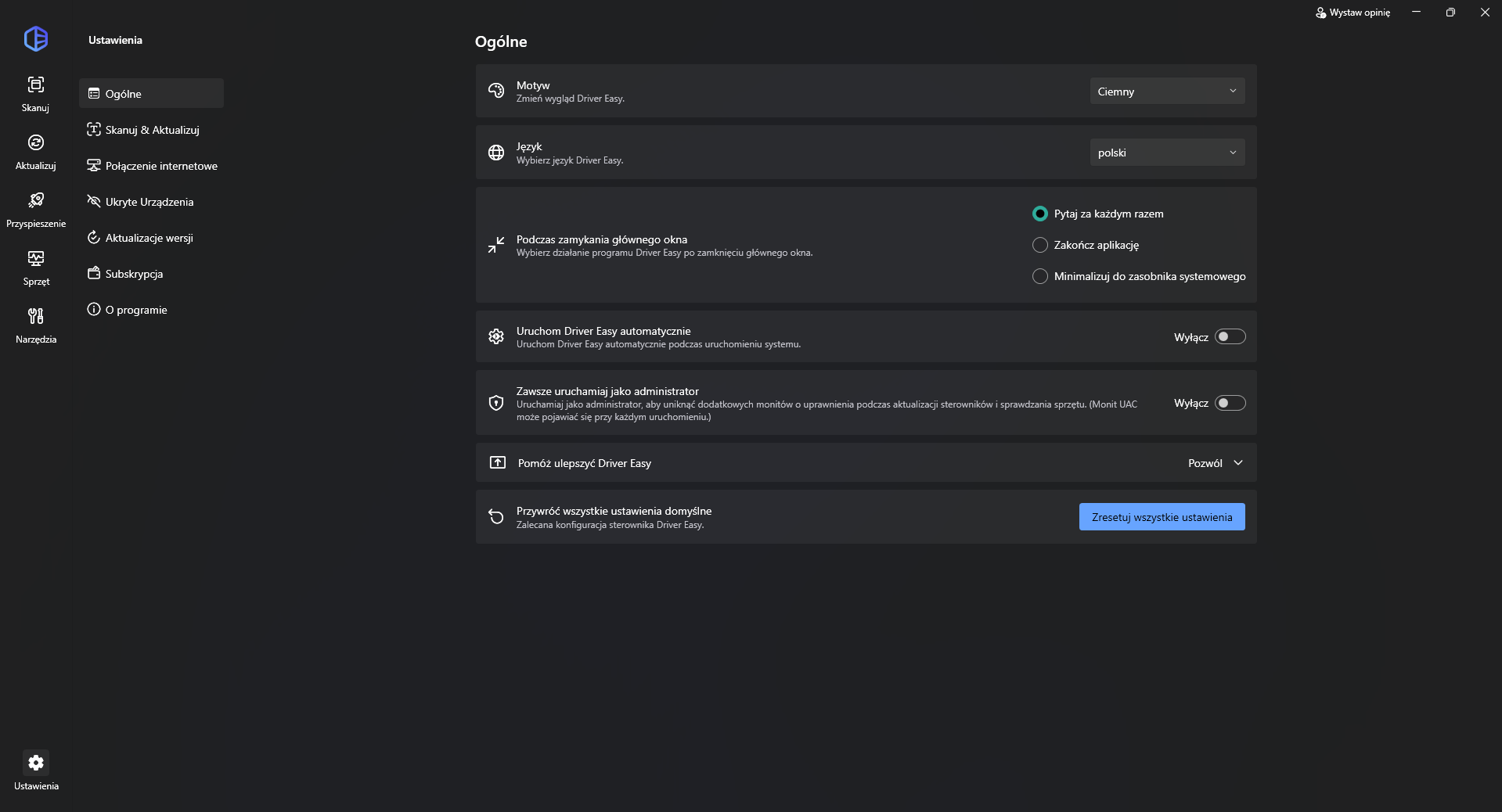The height and width of the screenshot is (812, 1502).
Task: Click the Połączenie internetowe network icon
Action: pyautogui.click(x=94, y=165)
